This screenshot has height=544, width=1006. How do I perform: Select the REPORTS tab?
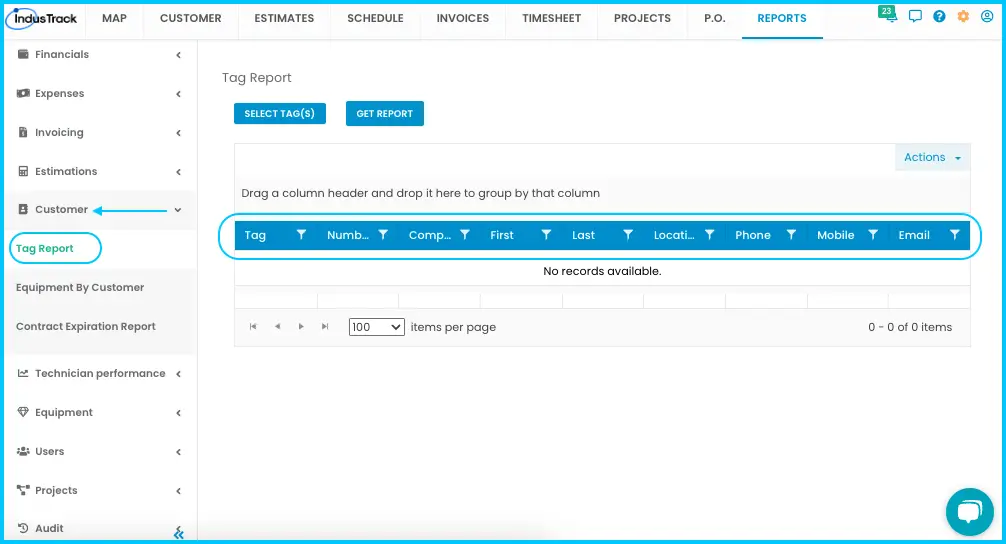click(x=781, y=19)
